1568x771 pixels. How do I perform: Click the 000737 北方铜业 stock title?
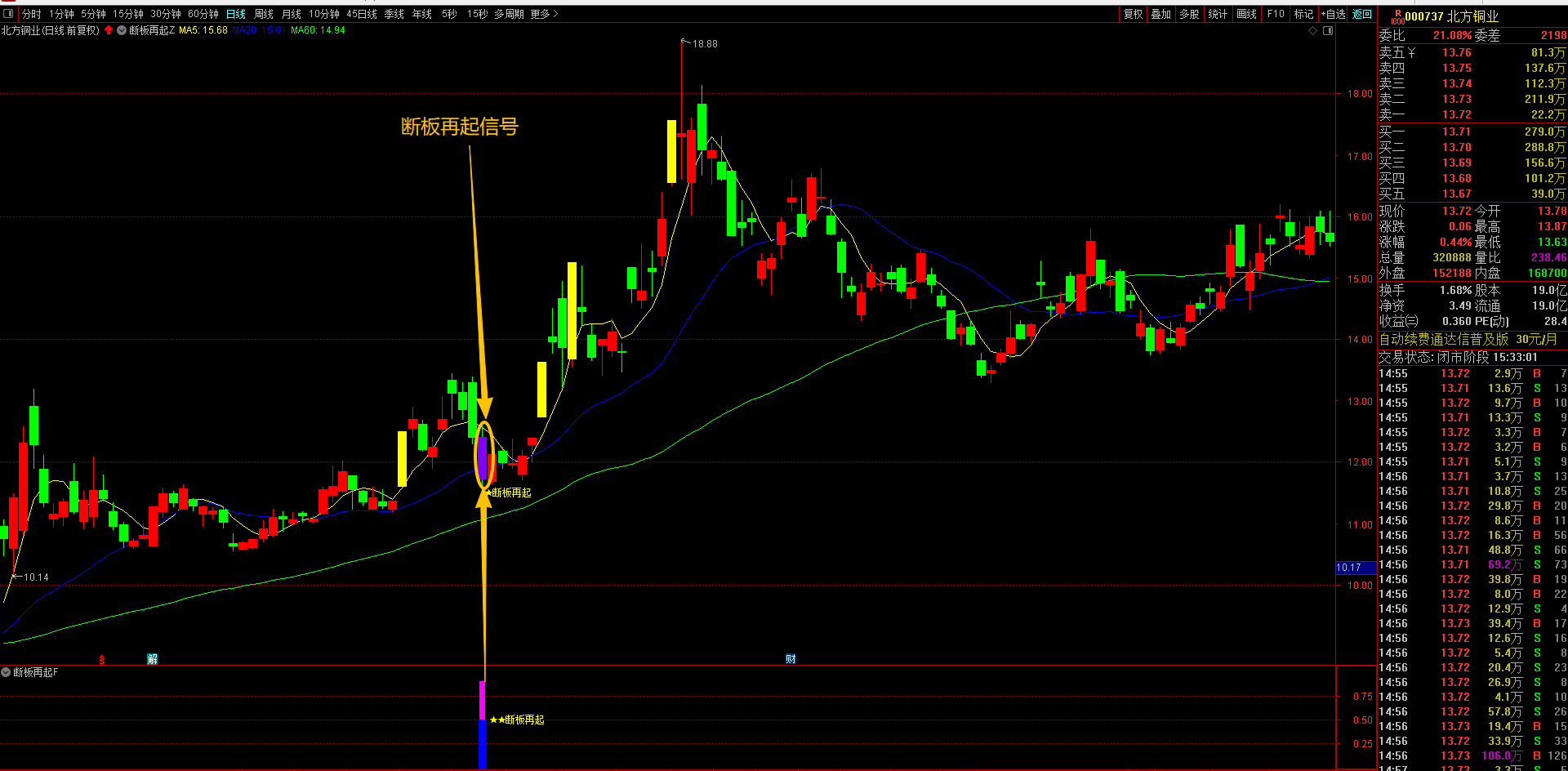pos(1452,16)
